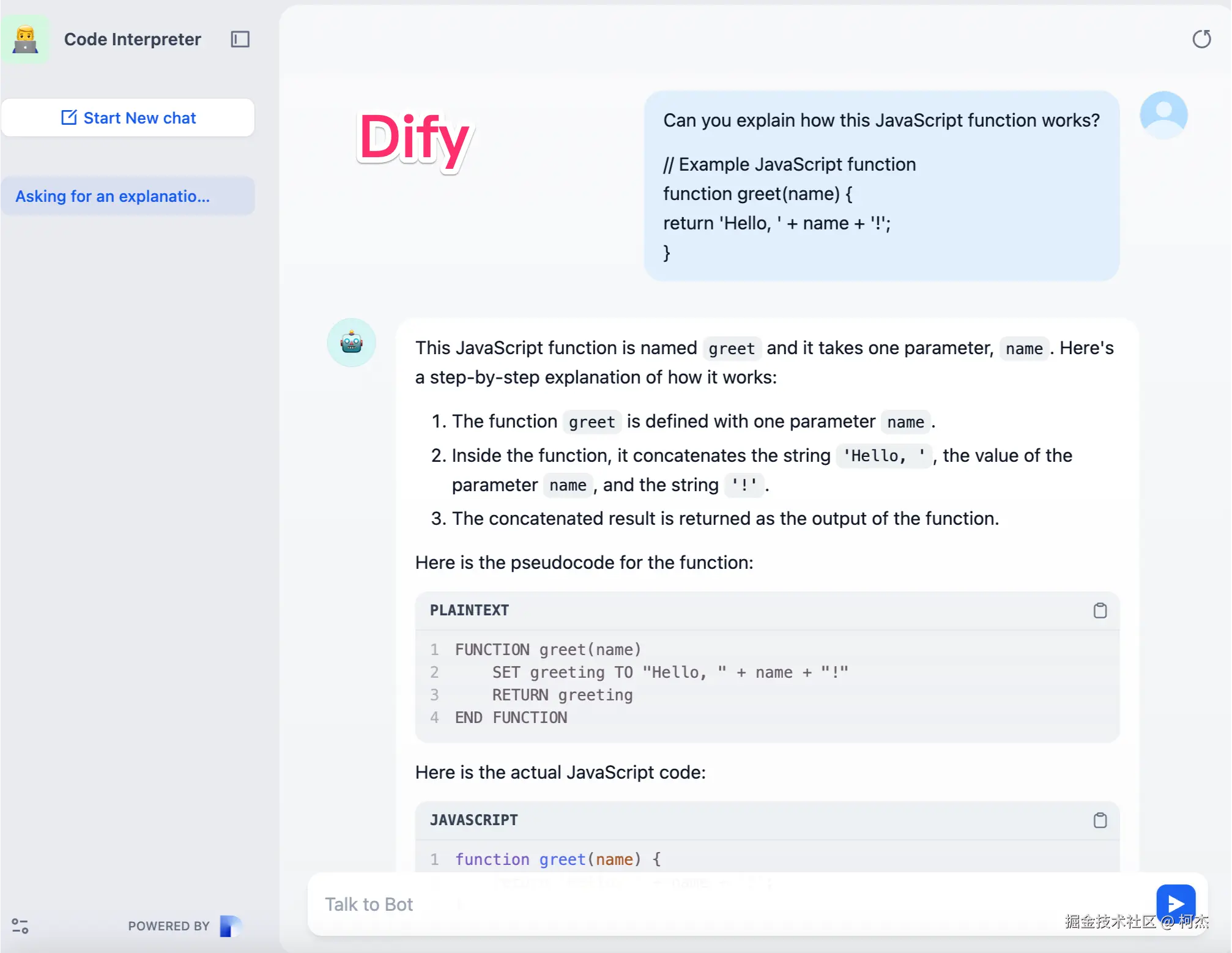The height and width of the screenshot is (953, 1232).
Task: Click the pseudocode RETURN greeting line
Action: coord(562,695)
